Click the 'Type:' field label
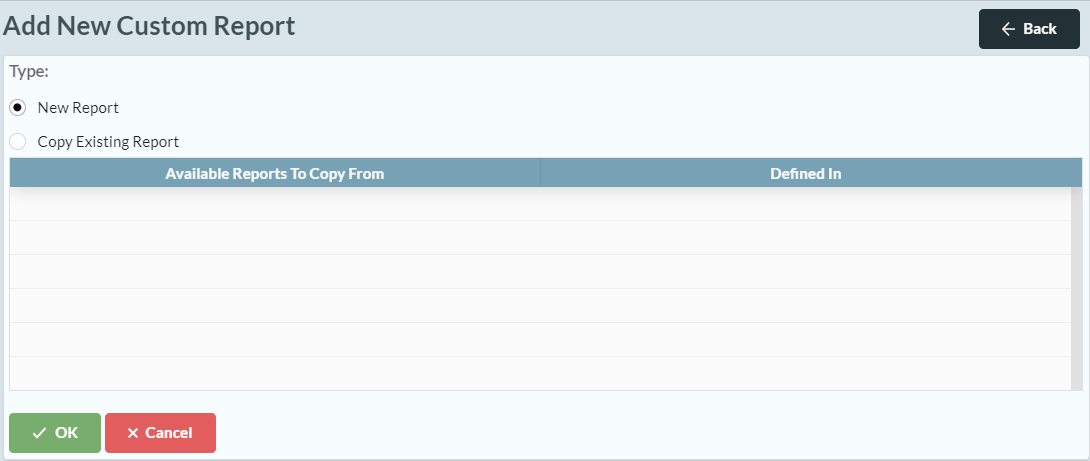1090x461 pixels. 29,72
